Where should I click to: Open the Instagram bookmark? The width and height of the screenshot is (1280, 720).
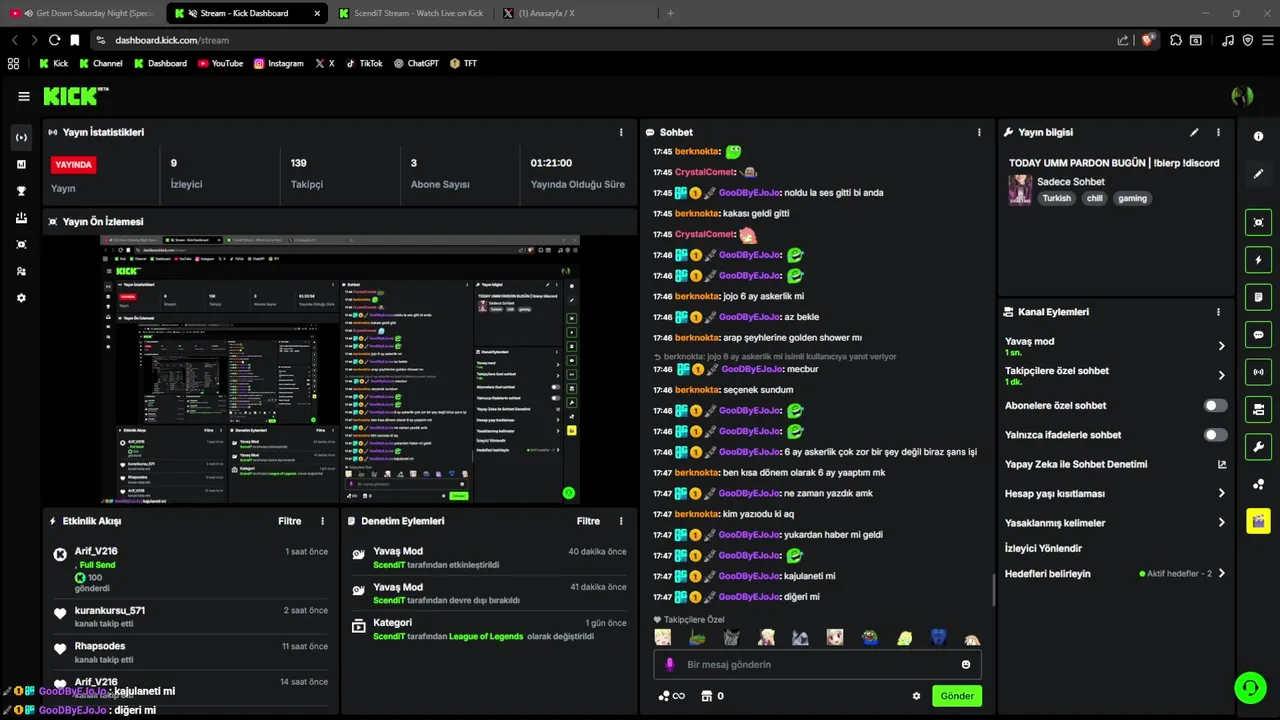[278, 63]
